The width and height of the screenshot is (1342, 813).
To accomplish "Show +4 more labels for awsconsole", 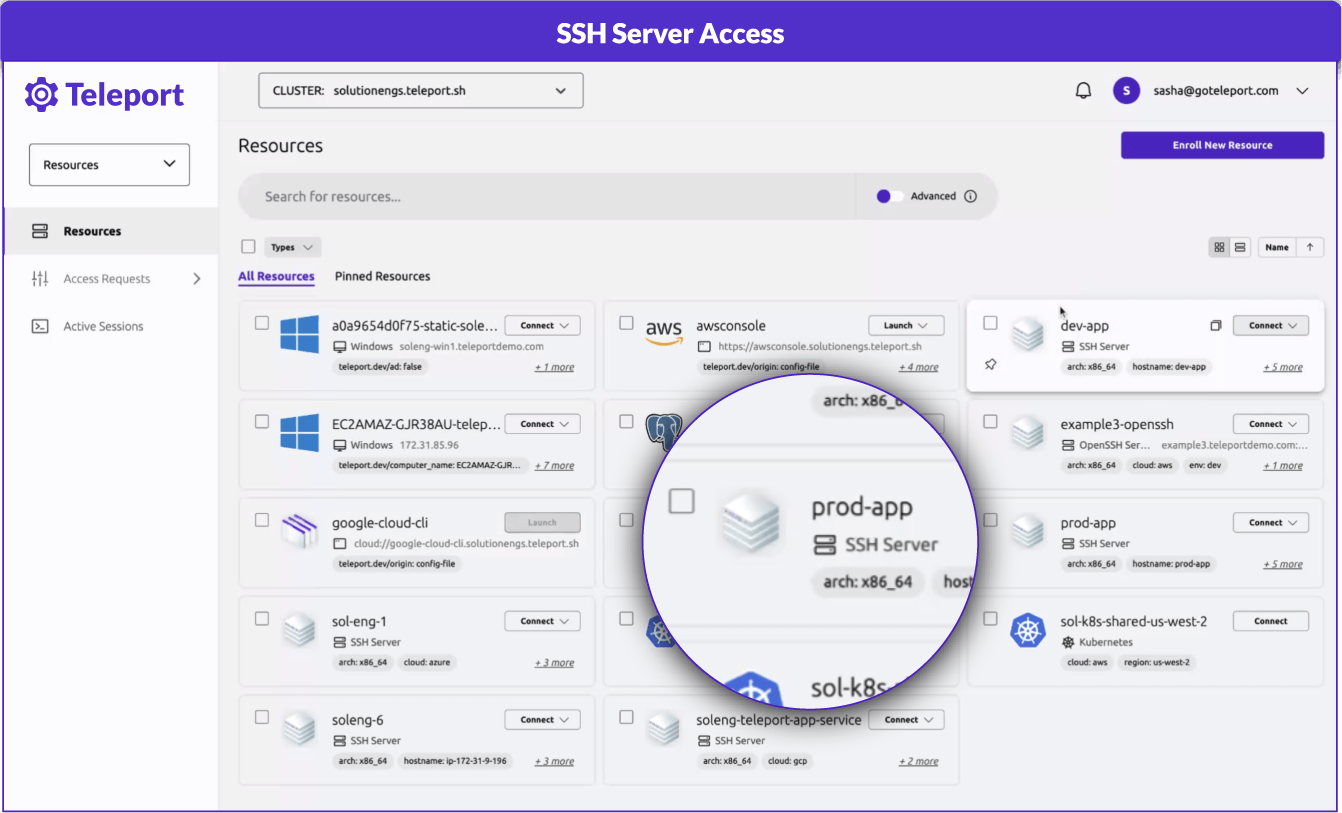I will (x=918, y=367).
